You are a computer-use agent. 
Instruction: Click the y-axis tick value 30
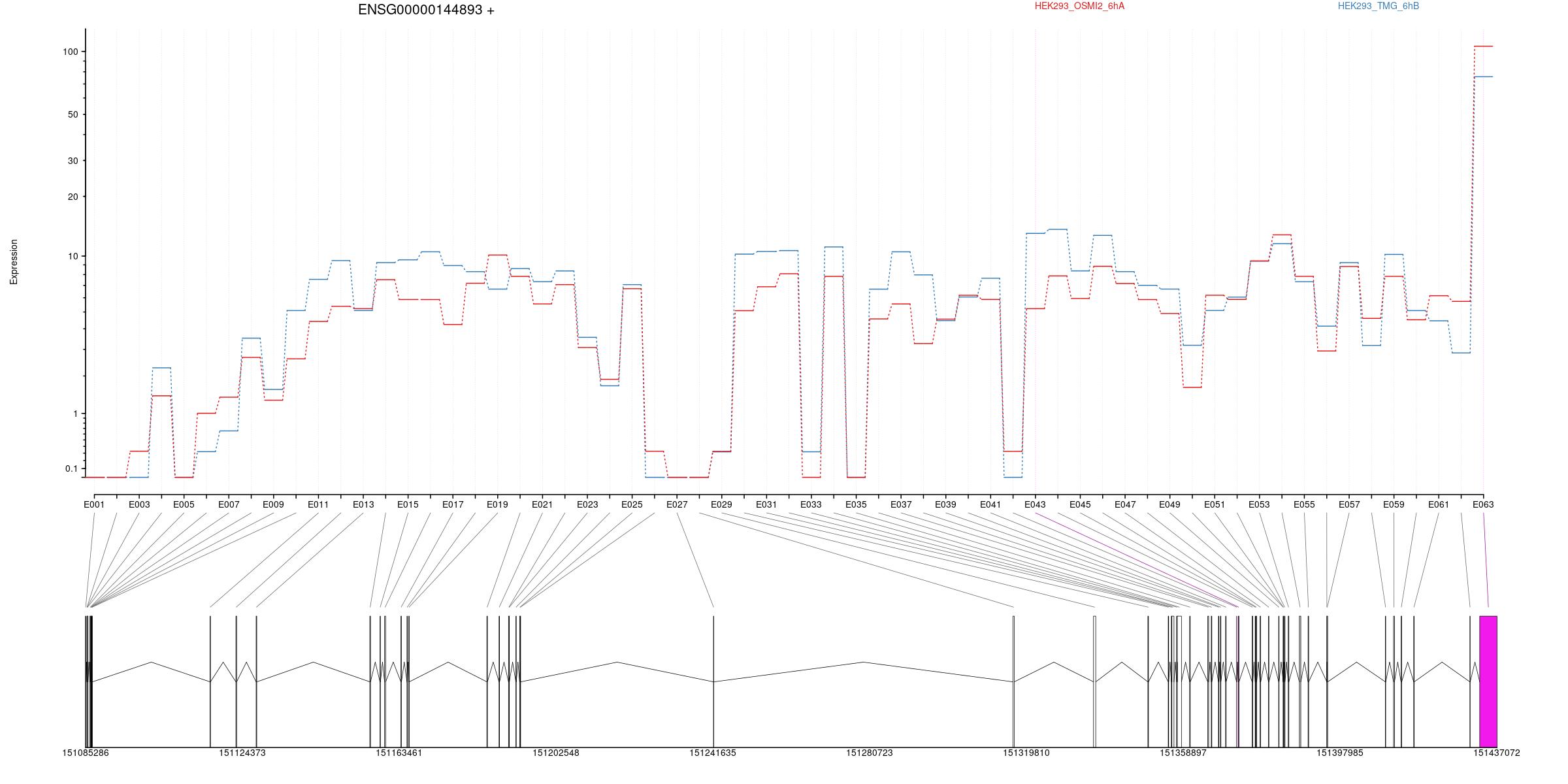pyautogui.click(x=73, y=161)
